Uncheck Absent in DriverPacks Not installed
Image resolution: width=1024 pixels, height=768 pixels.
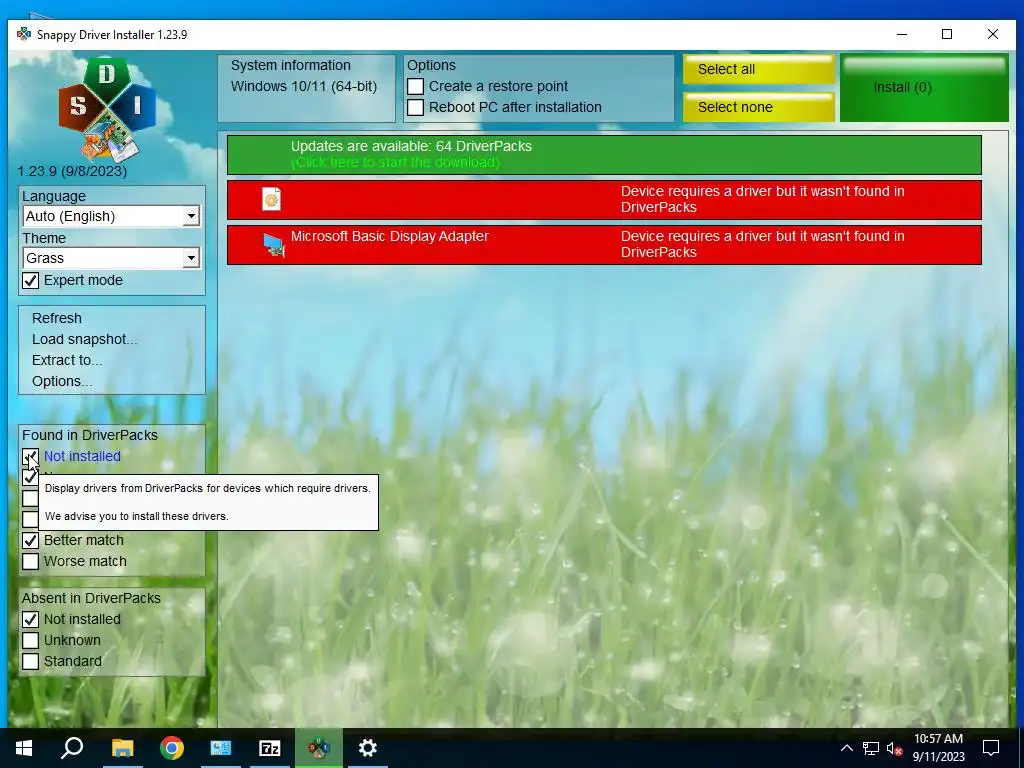coord(30,619)
